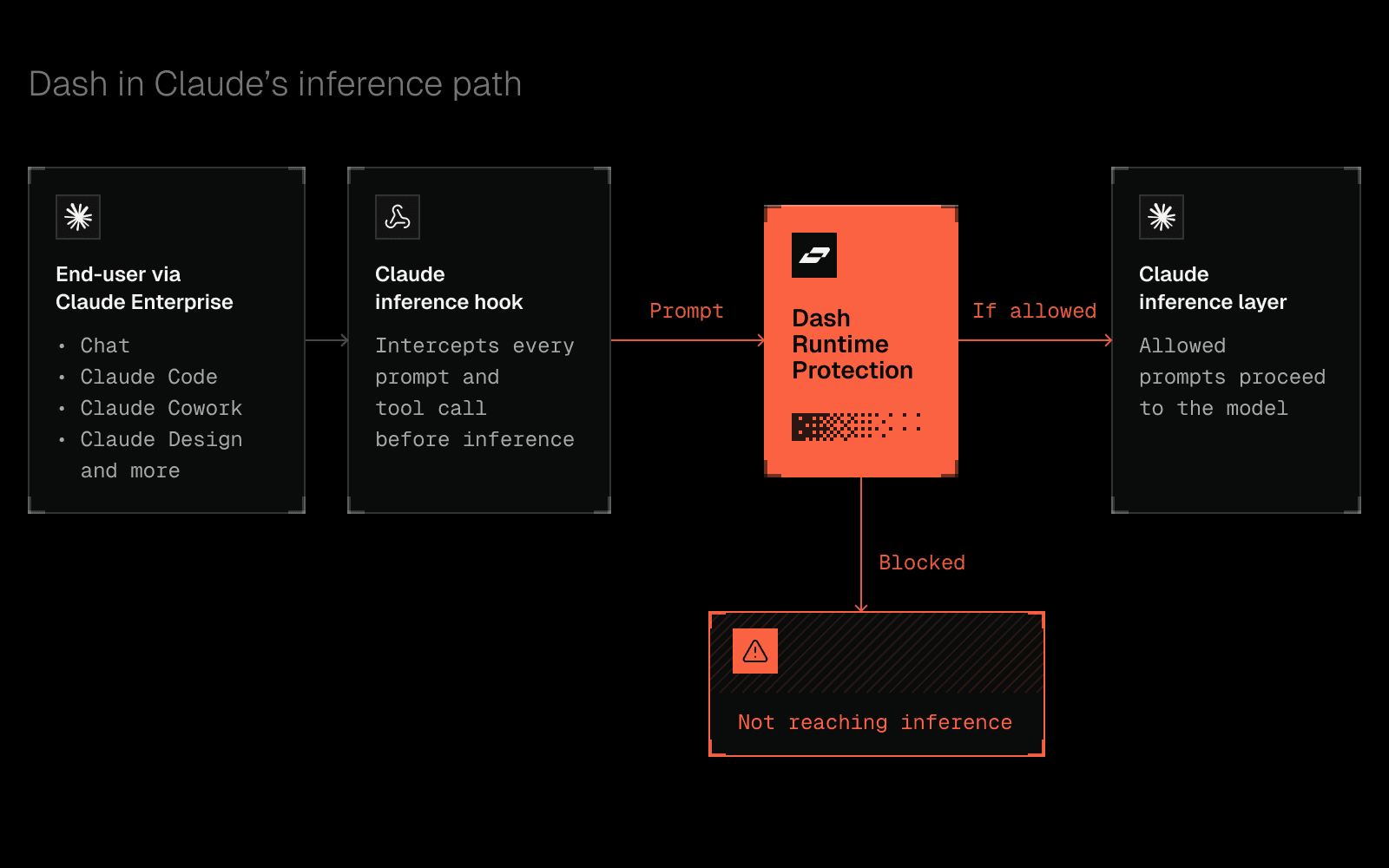Click the starburst icon in inference layer card

(1162, 217)
